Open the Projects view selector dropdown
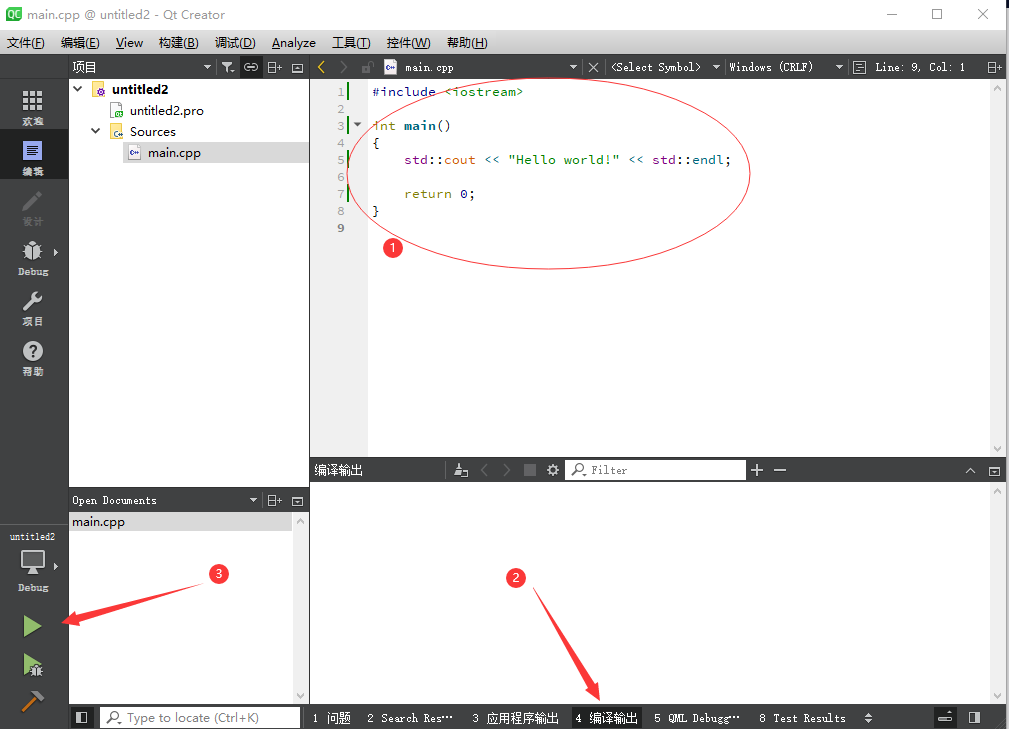This screenshot has width=1009, height=729. pyautogui.click(x=207, y=67)
